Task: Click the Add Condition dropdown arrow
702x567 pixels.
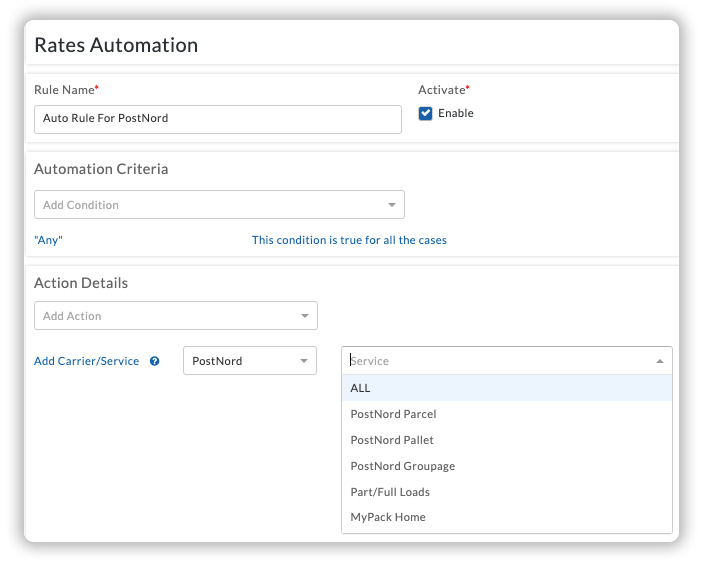Action: [x=392, y=205]
